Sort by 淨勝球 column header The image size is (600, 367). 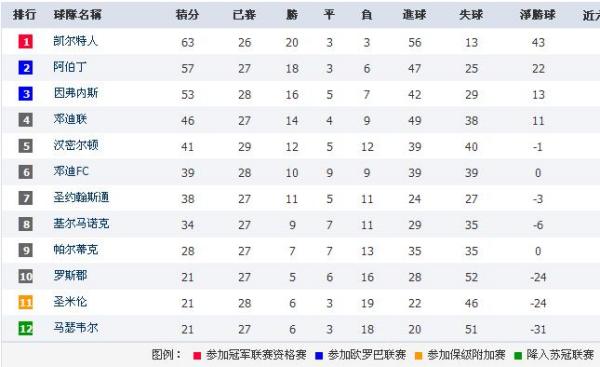[537, 15]
